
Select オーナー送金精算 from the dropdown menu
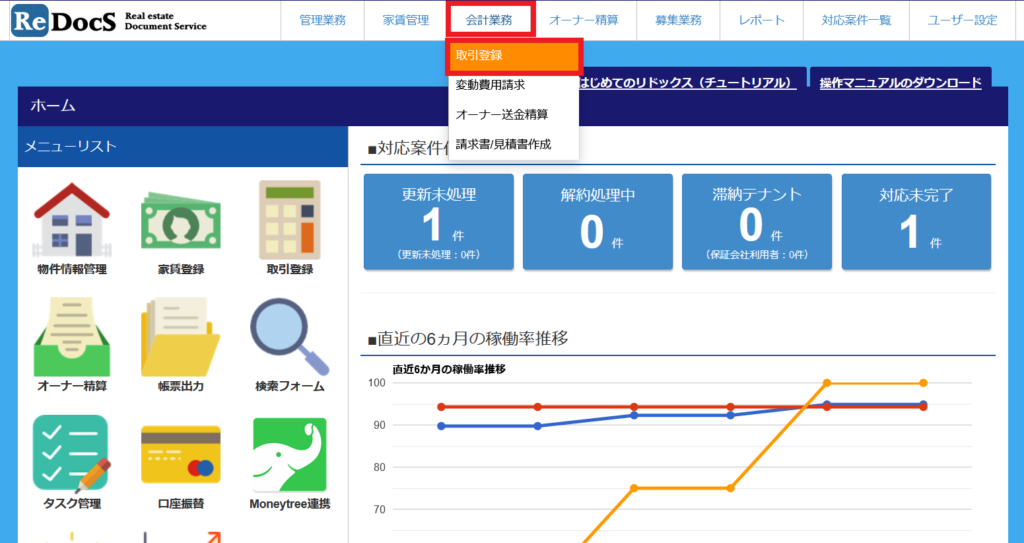point(514,114)
